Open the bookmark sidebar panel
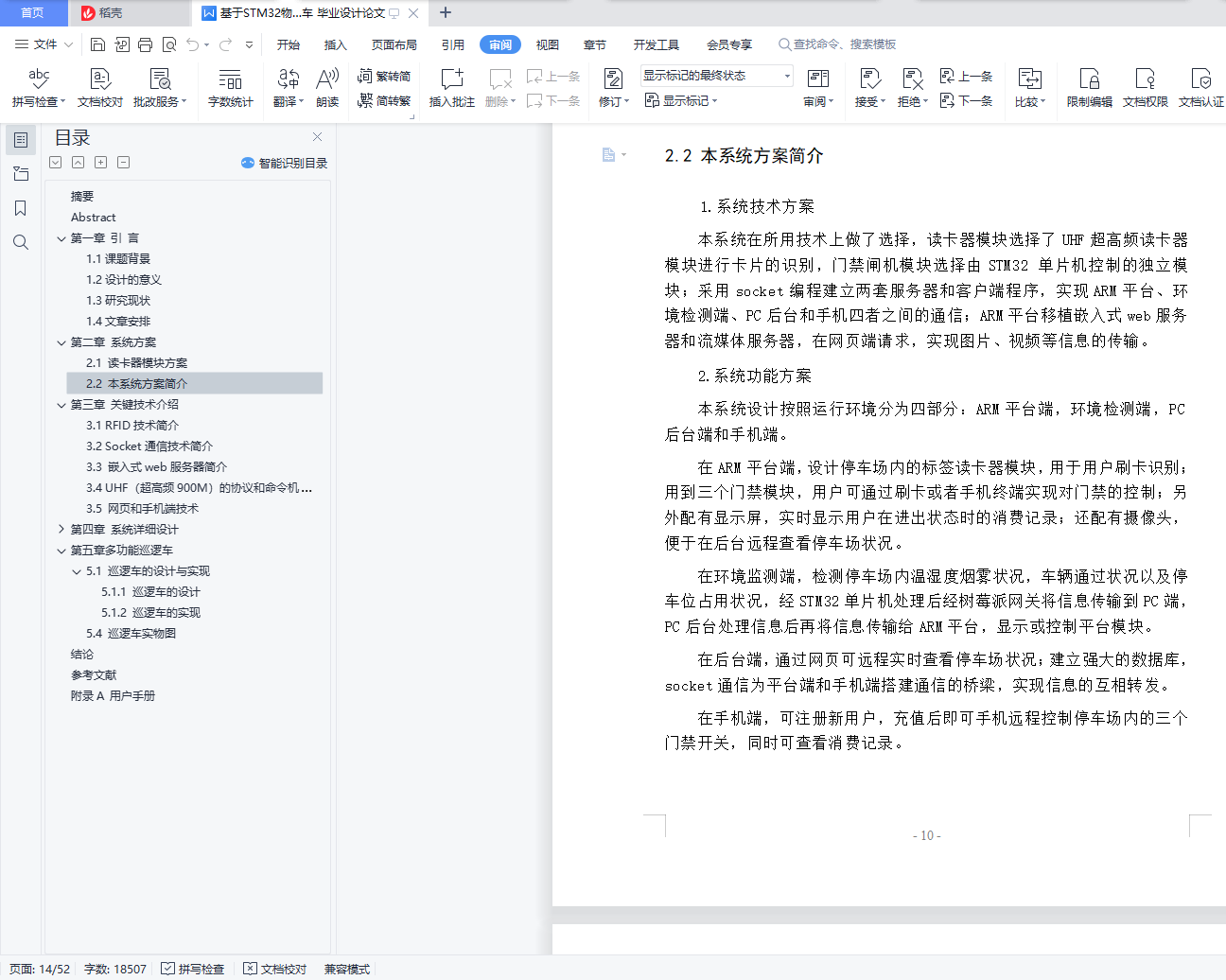 [21, 208]
